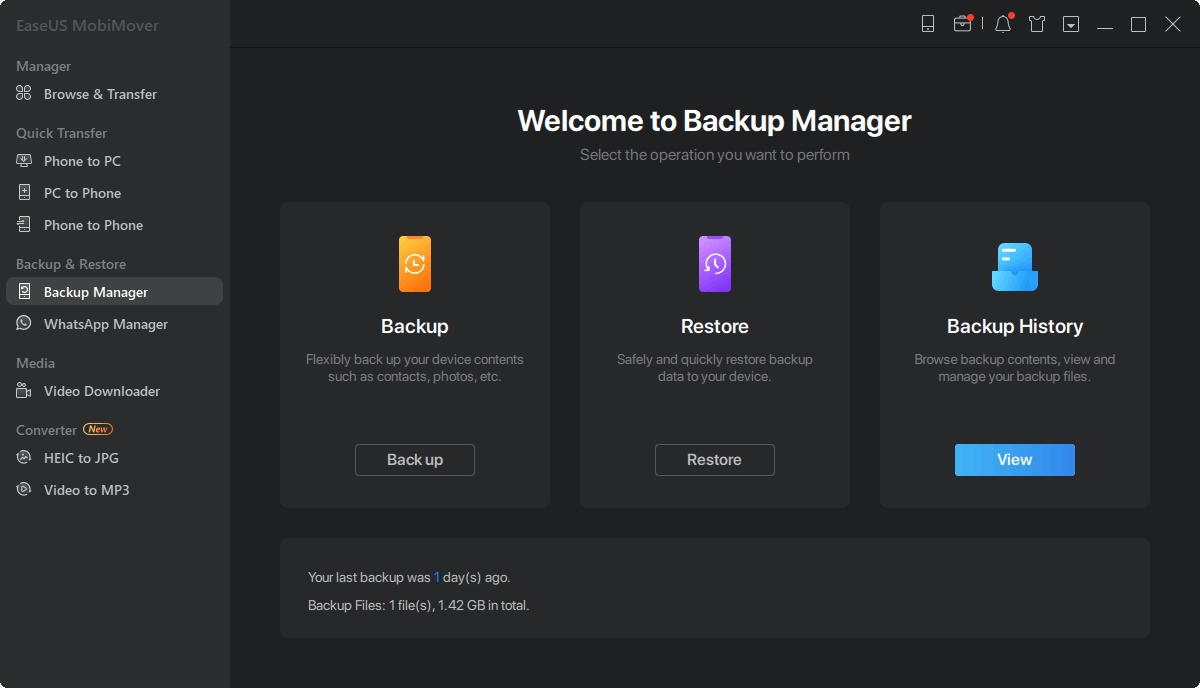Click the shirt skin icon in title bar
Image resolution: width=1200 pixels, height=688 pixels.
pyautogui.click(x=1037, y=24)
